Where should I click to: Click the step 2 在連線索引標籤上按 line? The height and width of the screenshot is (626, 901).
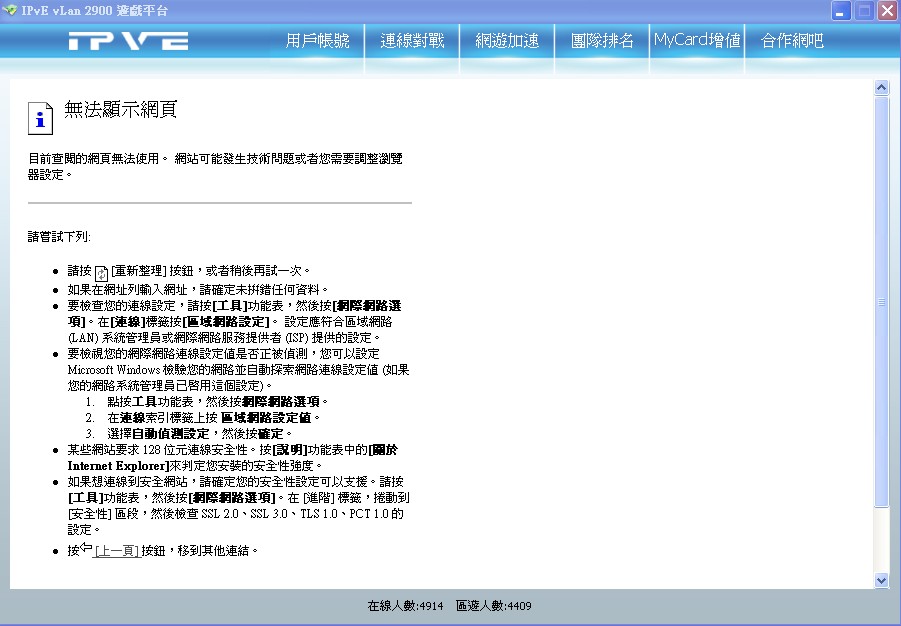tap(214, 417)
